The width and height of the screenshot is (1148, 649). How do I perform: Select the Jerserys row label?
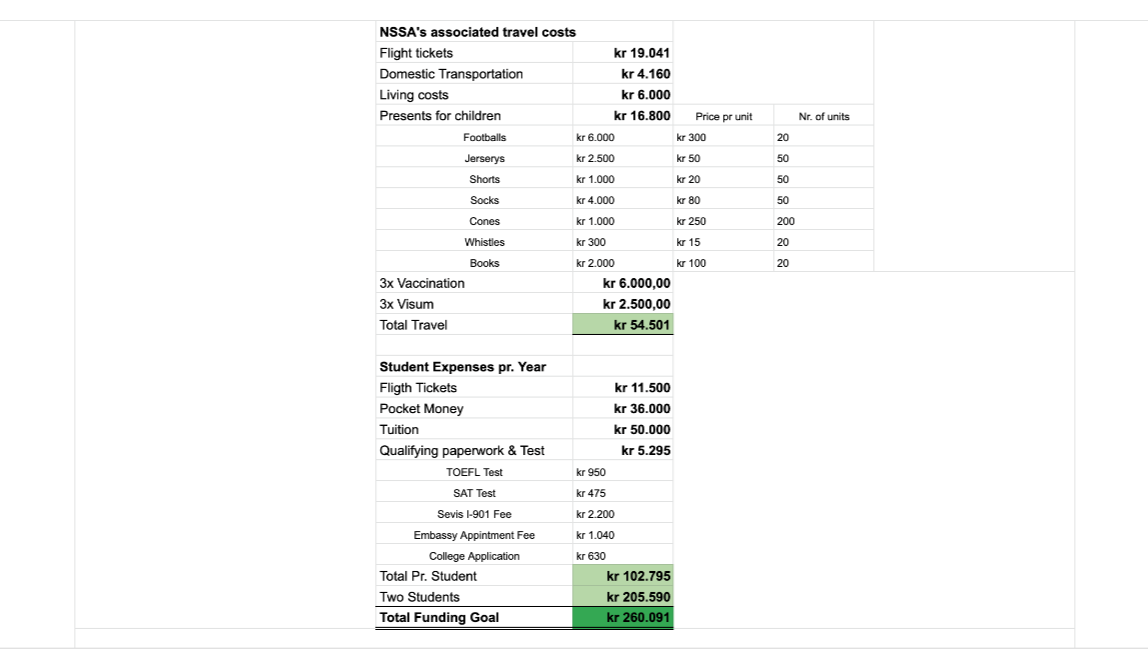(x=484, y=159)
